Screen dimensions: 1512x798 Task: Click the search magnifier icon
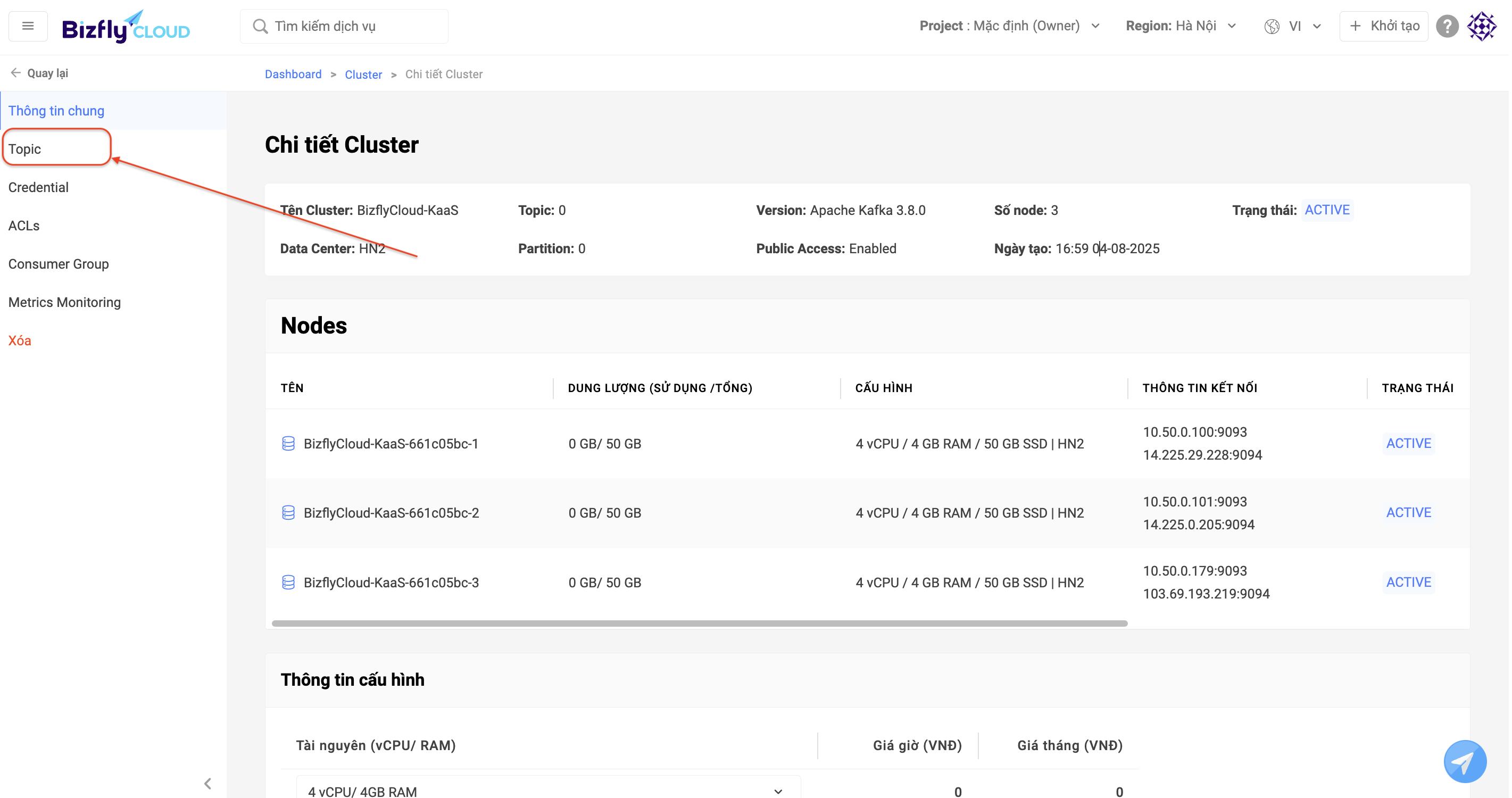[x=260, y=27]
